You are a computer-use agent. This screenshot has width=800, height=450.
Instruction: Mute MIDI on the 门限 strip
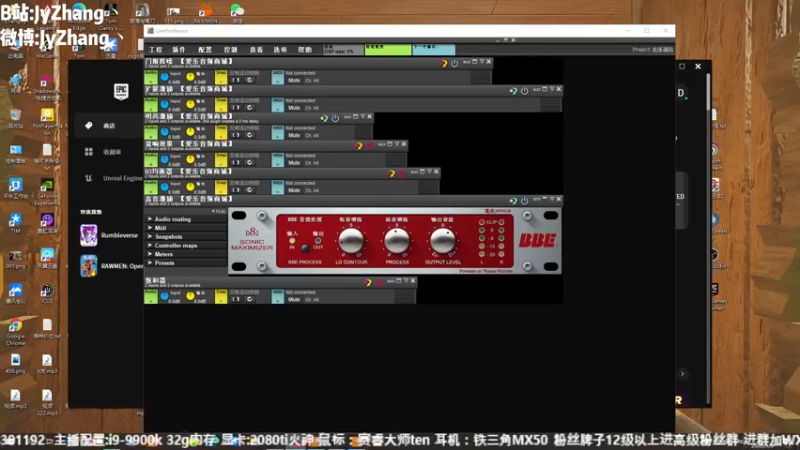294,80
